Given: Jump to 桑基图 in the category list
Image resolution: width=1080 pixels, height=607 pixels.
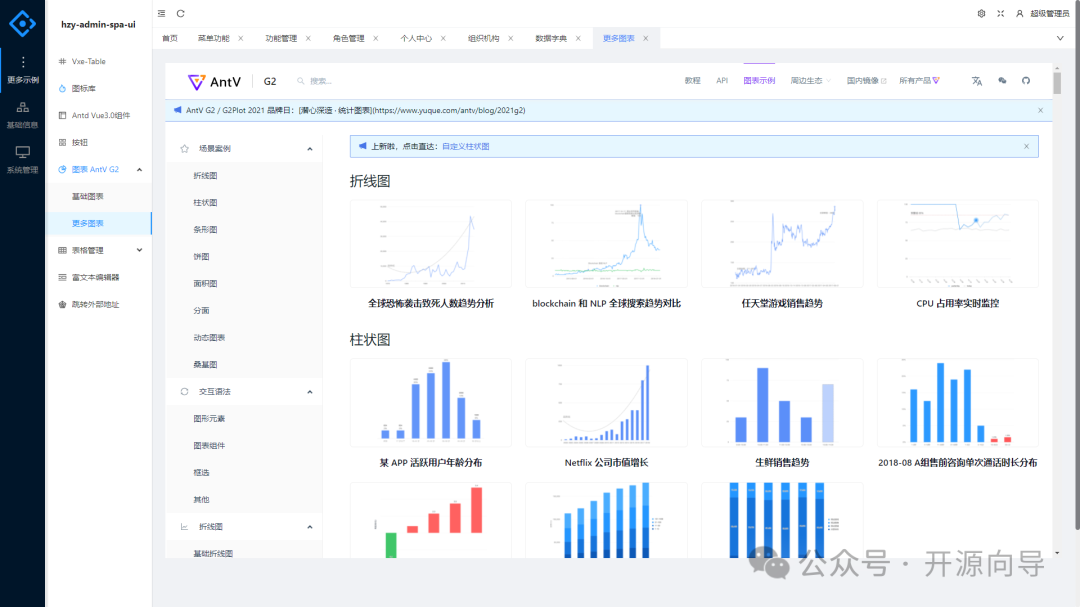Looking at the screenshot, I should tap(205, 364).
